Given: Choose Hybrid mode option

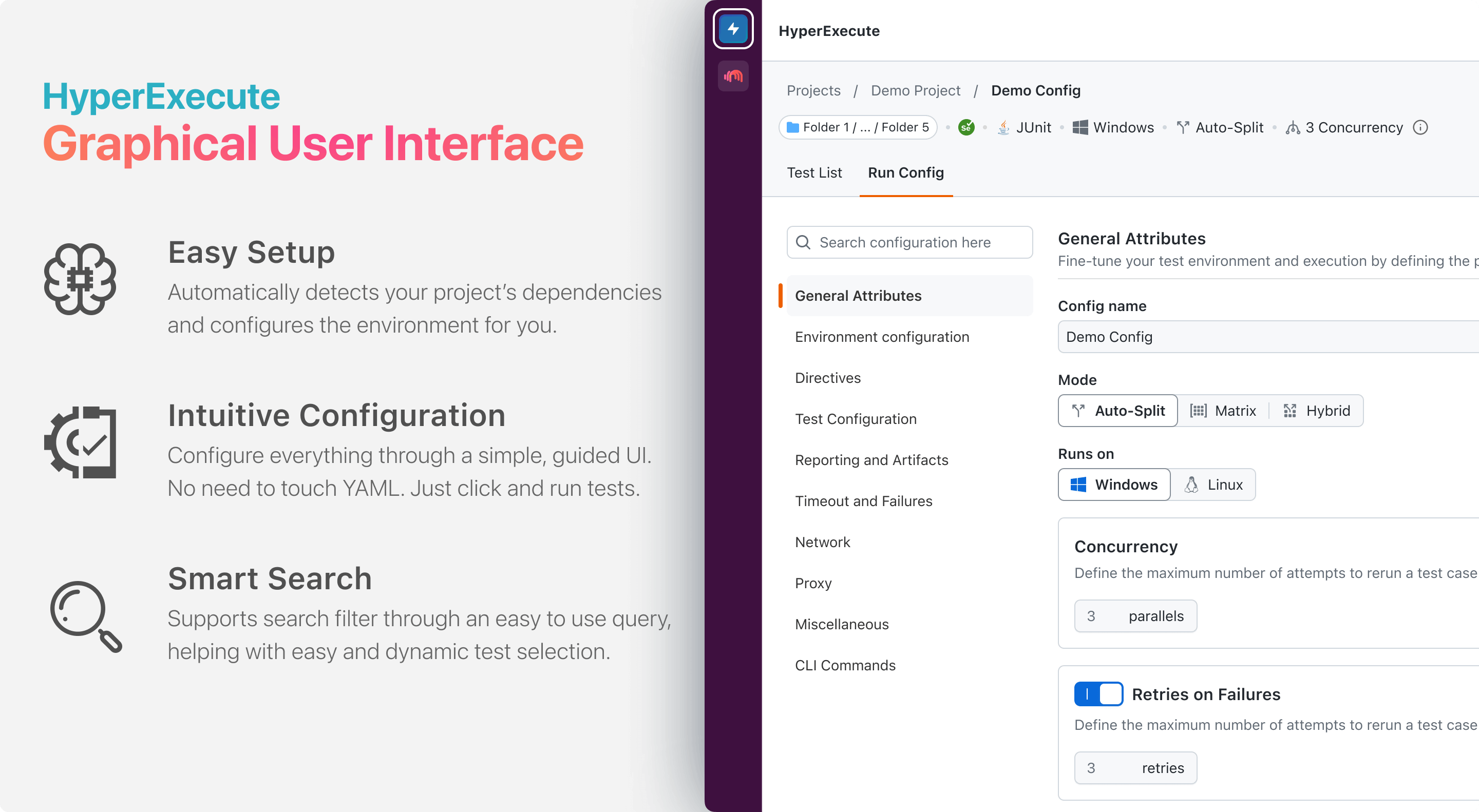Looking at the screenshot, I should click(1316, 411).
